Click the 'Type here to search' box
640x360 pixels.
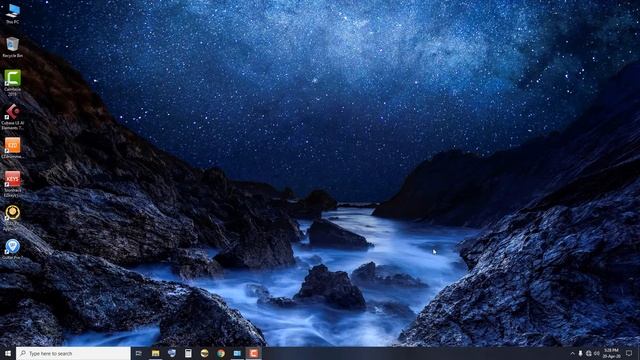(73, 353)
